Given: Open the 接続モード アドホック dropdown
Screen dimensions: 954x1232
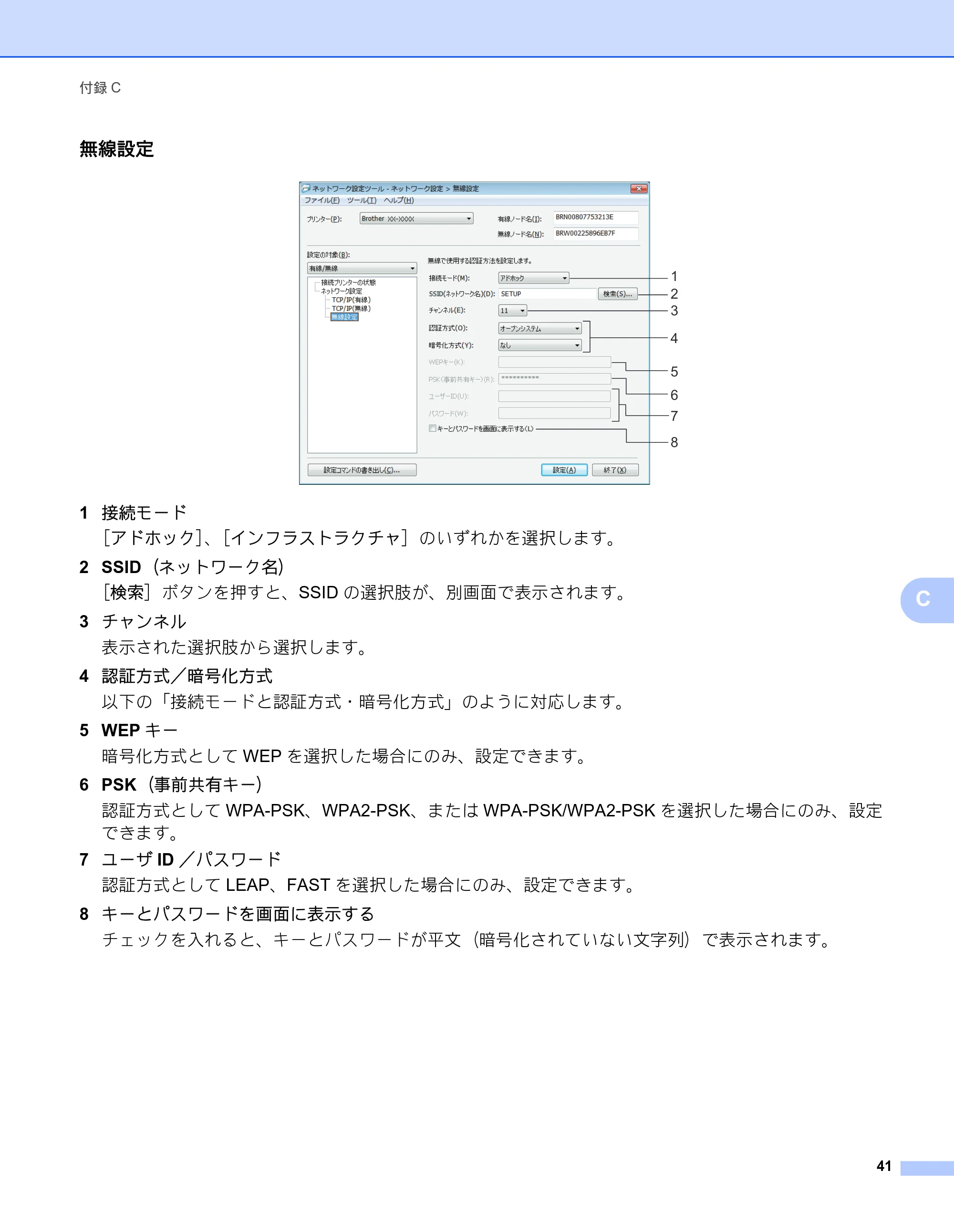Looking at the screenshot, I should coord(533,278).
